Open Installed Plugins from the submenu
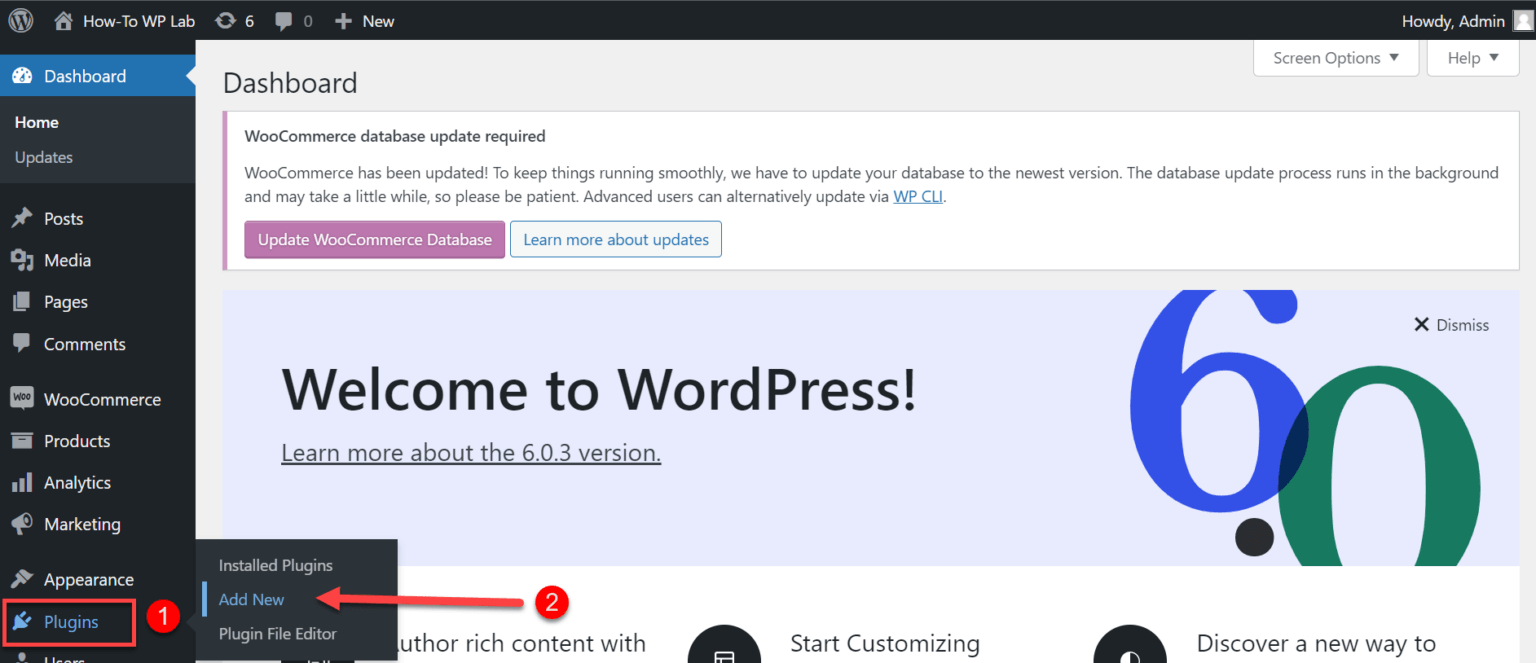This screenshot has width=1536, height=663. (x=275, y=565)
